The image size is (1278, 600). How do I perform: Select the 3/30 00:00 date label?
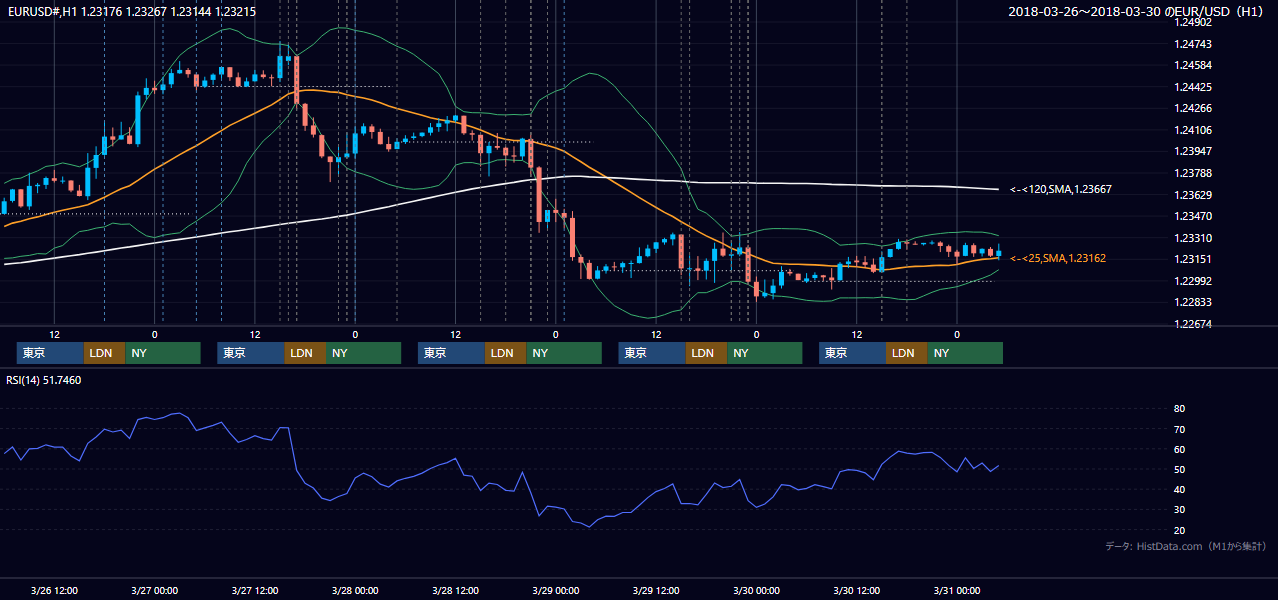(x=756, y=590)
